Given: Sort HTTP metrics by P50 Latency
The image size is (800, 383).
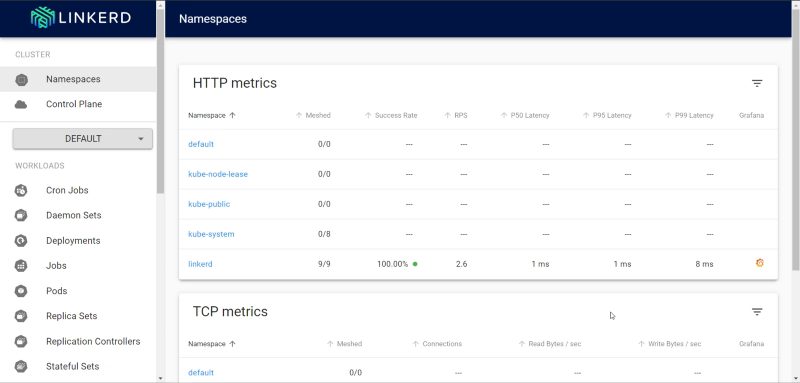Looking at the screenshot, I should pyautogui.click(x=525, y=115).
